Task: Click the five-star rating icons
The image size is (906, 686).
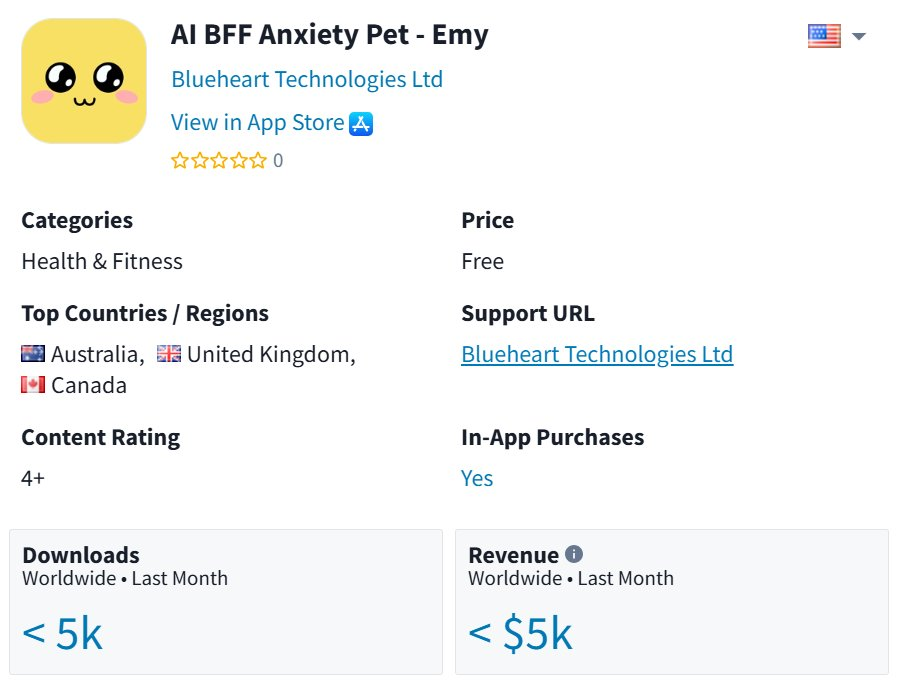Action: [x=219, y=161]
